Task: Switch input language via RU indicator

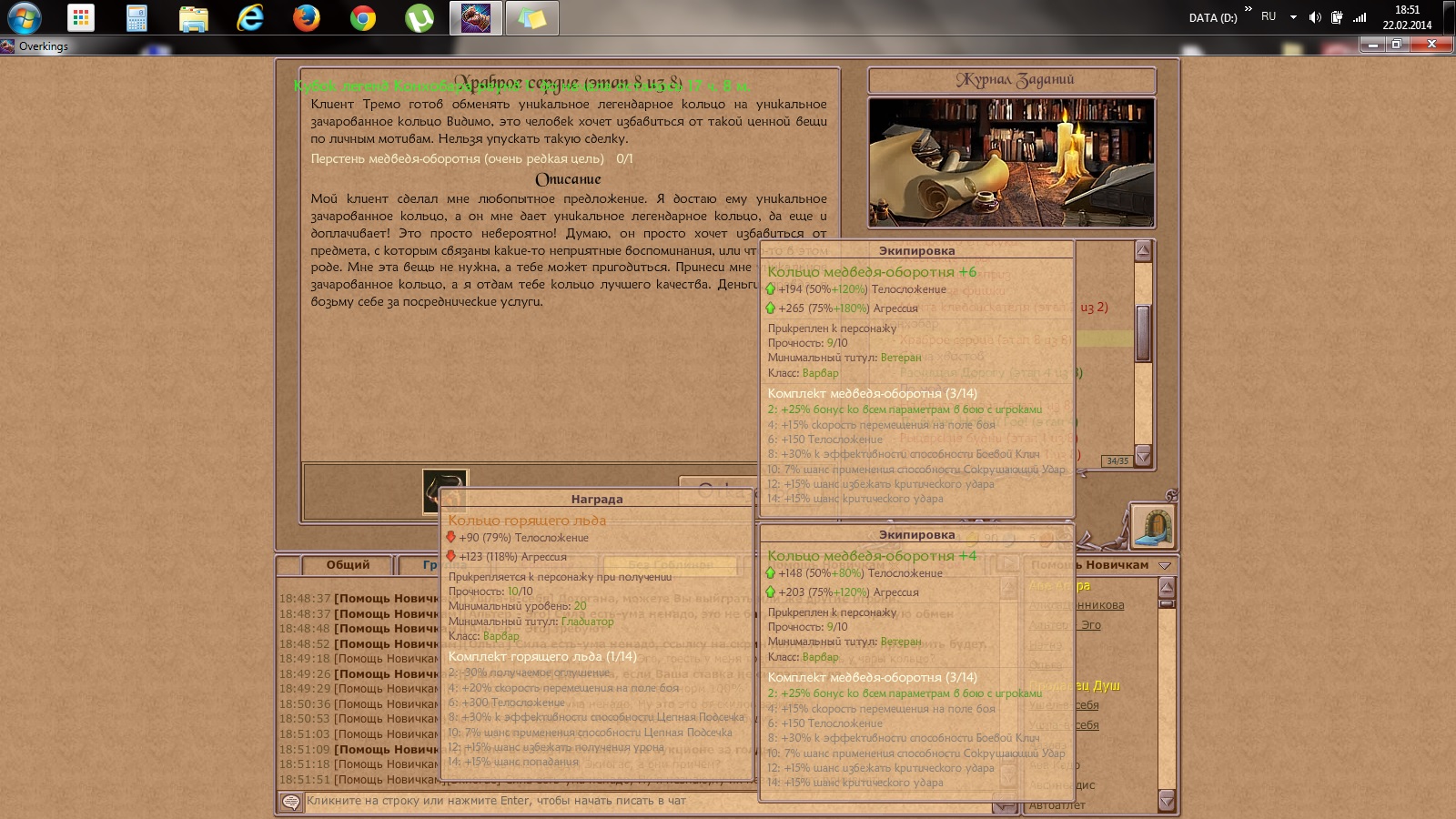Action: (x=1269, y=16)
